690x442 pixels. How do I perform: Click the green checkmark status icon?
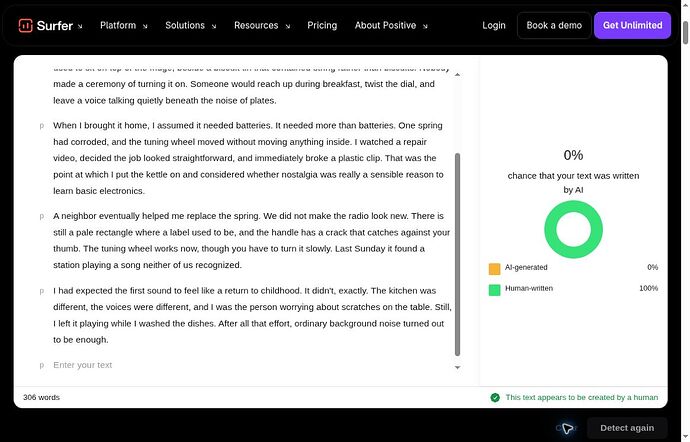[495, 398]
